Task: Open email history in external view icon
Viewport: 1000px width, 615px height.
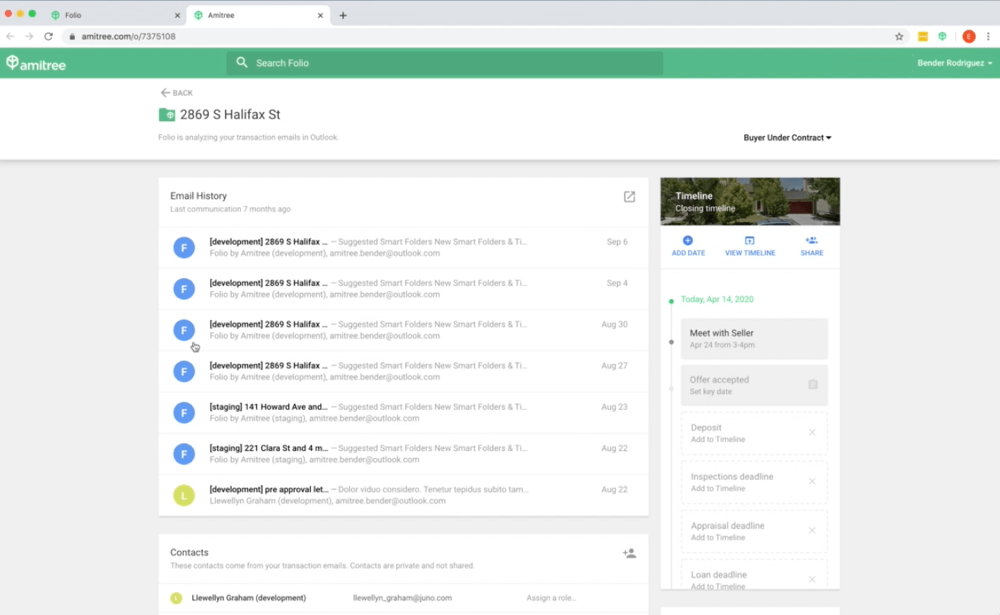Action: click(x=629, y=196)
